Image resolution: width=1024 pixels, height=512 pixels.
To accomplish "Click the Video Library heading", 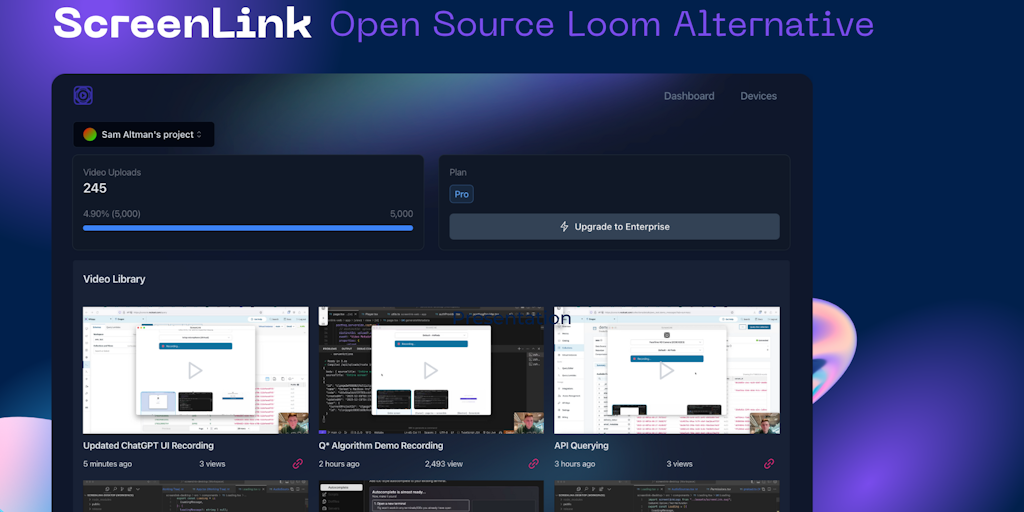I will pos(114,279).
